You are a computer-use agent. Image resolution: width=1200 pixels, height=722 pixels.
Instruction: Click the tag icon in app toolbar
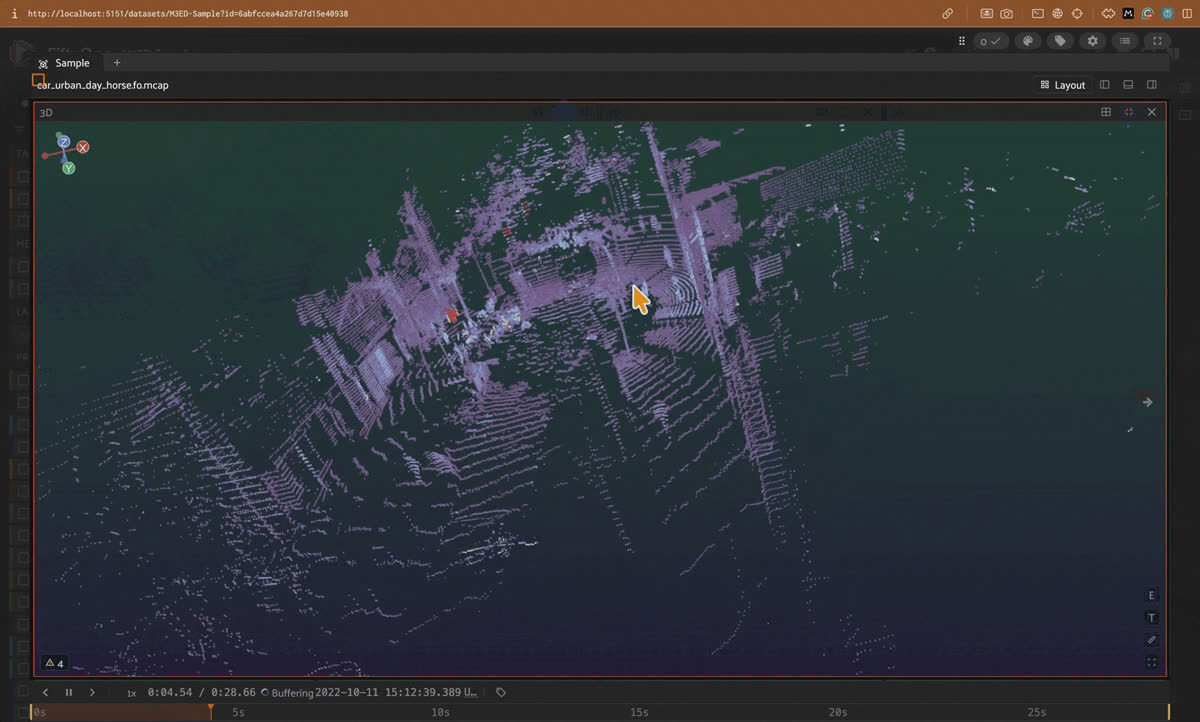[1060, 41]
